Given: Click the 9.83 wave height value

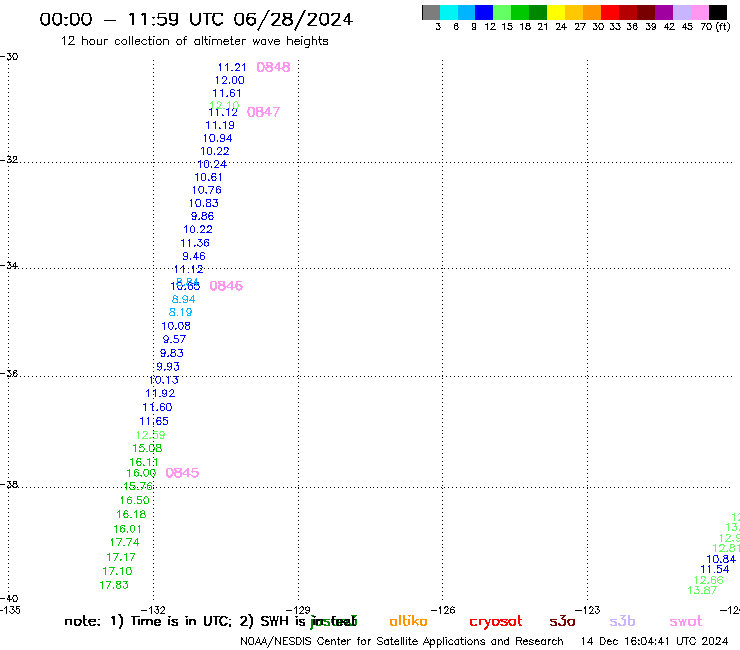Looking at the screenshot, I should click(171, 353).
